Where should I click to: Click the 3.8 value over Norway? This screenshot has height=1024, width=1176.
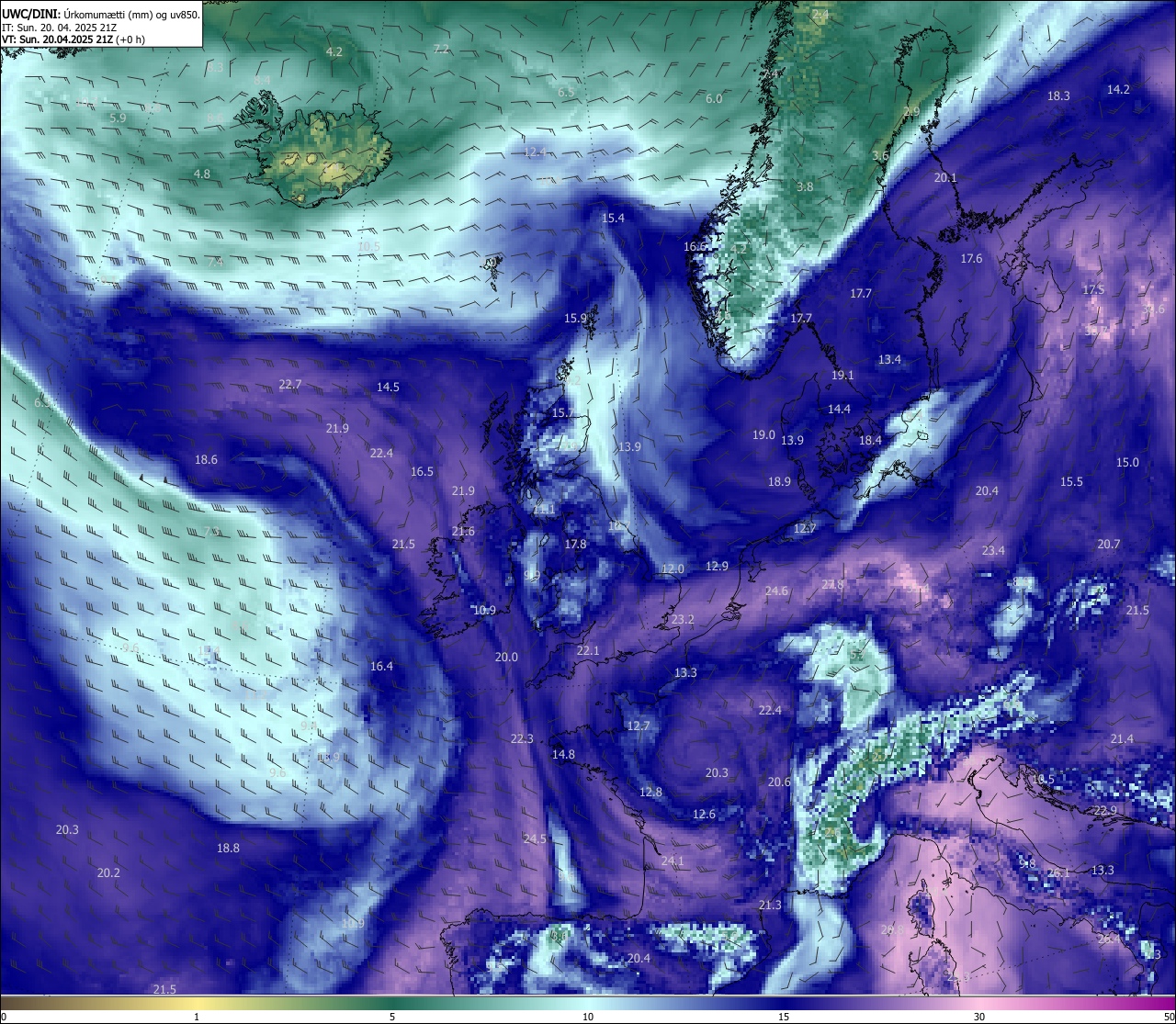point(805,186)
